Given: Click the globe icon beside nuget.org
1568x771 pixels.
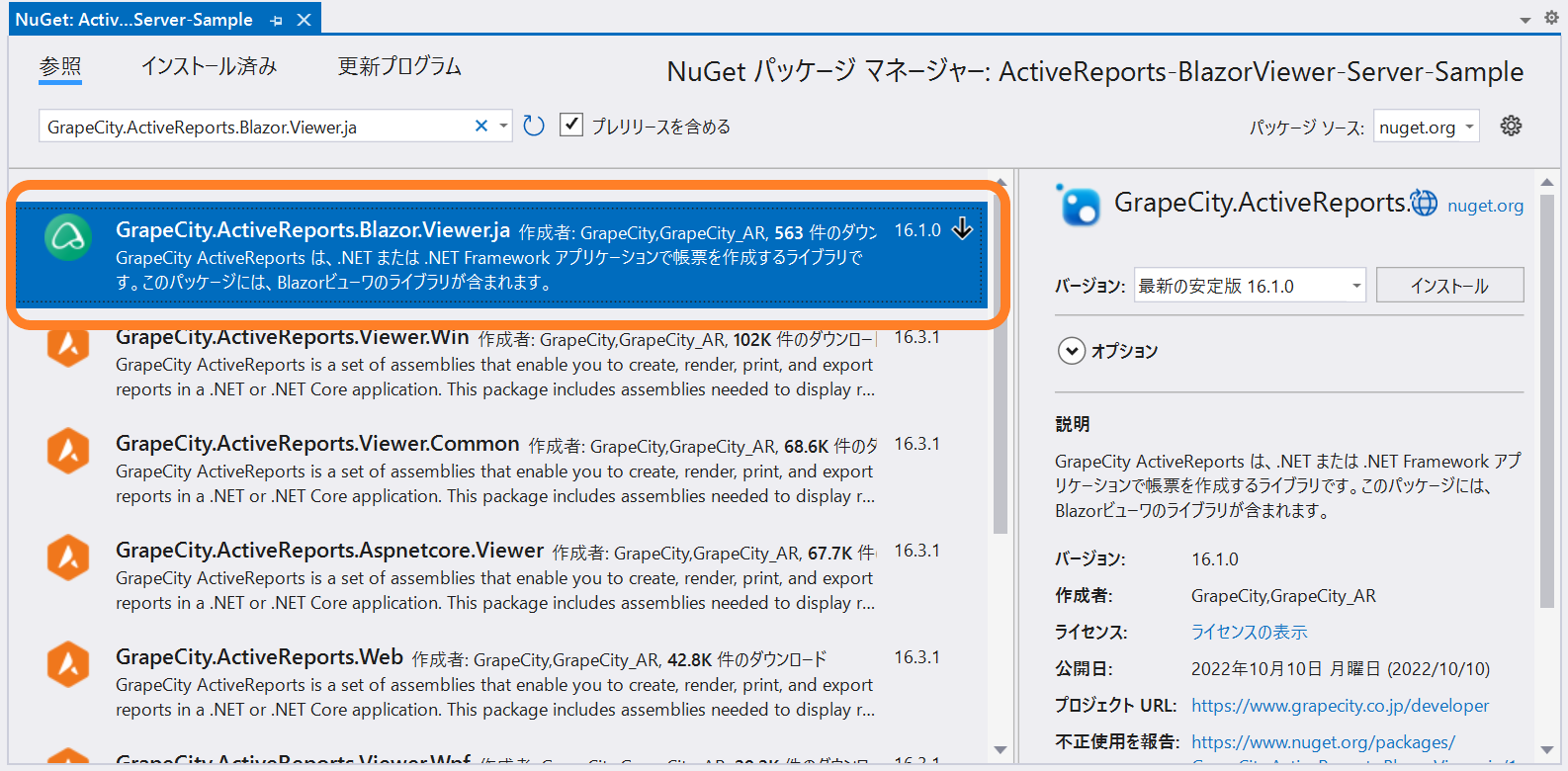Looking at the screenshot, I should coord(1424,203).
